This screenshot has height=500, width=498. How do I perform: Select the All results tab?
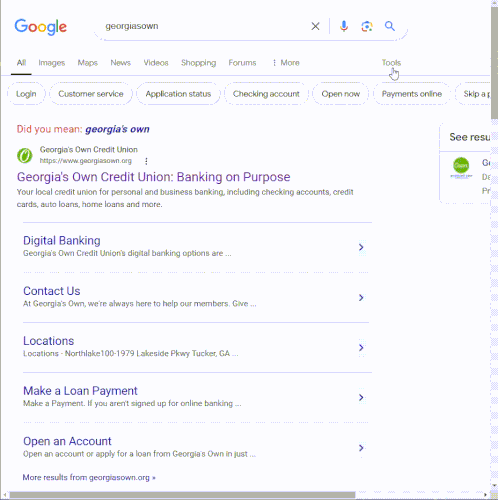tap(21, 63)
